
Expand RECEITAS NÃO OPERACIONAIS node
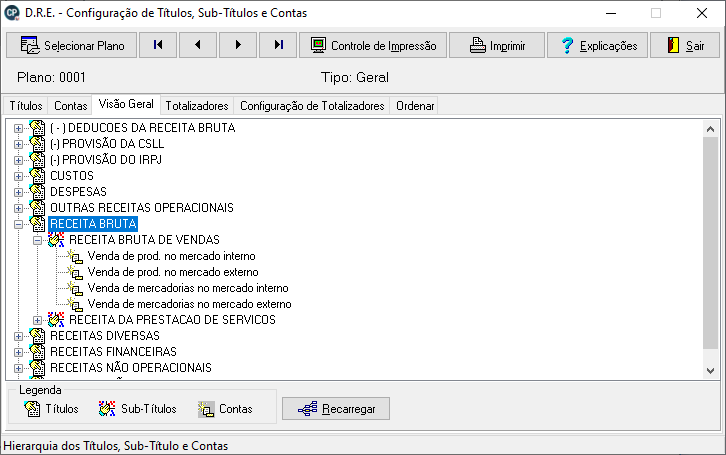[x=18, y=368]
